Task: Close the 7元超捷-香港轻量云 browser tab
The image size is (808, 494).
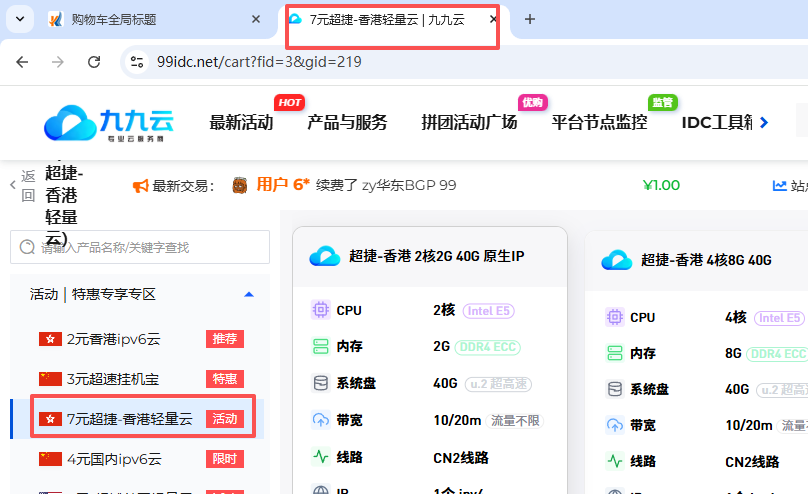Action: [493, 19]
